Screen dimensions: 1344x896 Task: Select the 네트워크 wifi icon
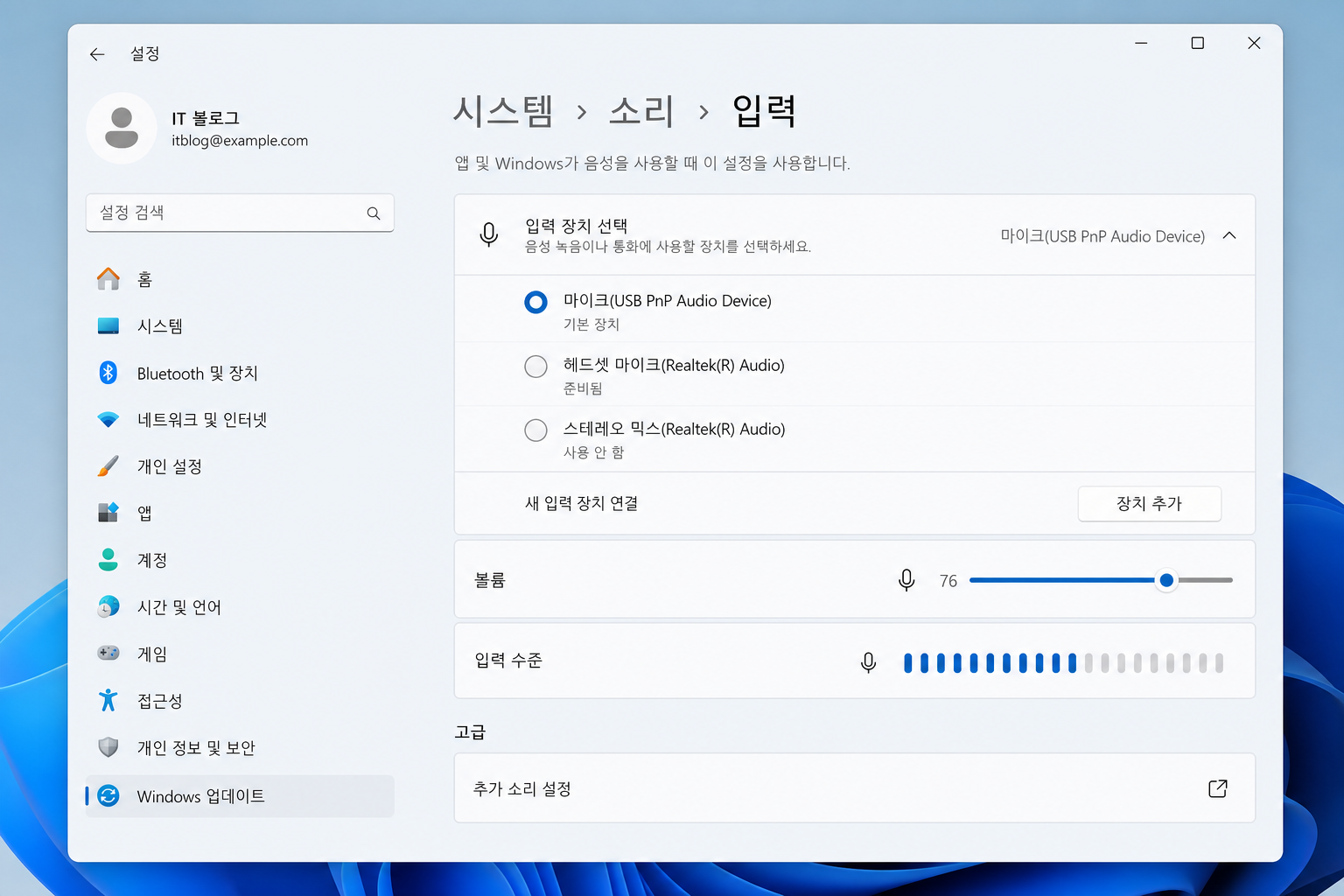click(108, 420)
